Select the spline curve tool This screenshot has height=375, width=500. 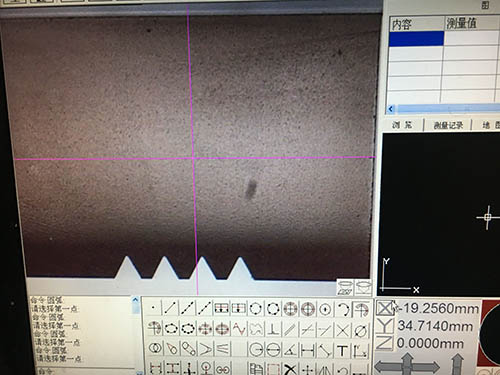tap(239, 329)
